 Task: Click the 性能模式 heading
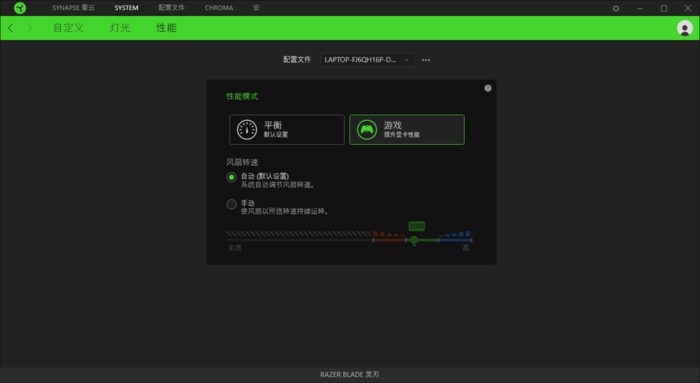[242, 96]
